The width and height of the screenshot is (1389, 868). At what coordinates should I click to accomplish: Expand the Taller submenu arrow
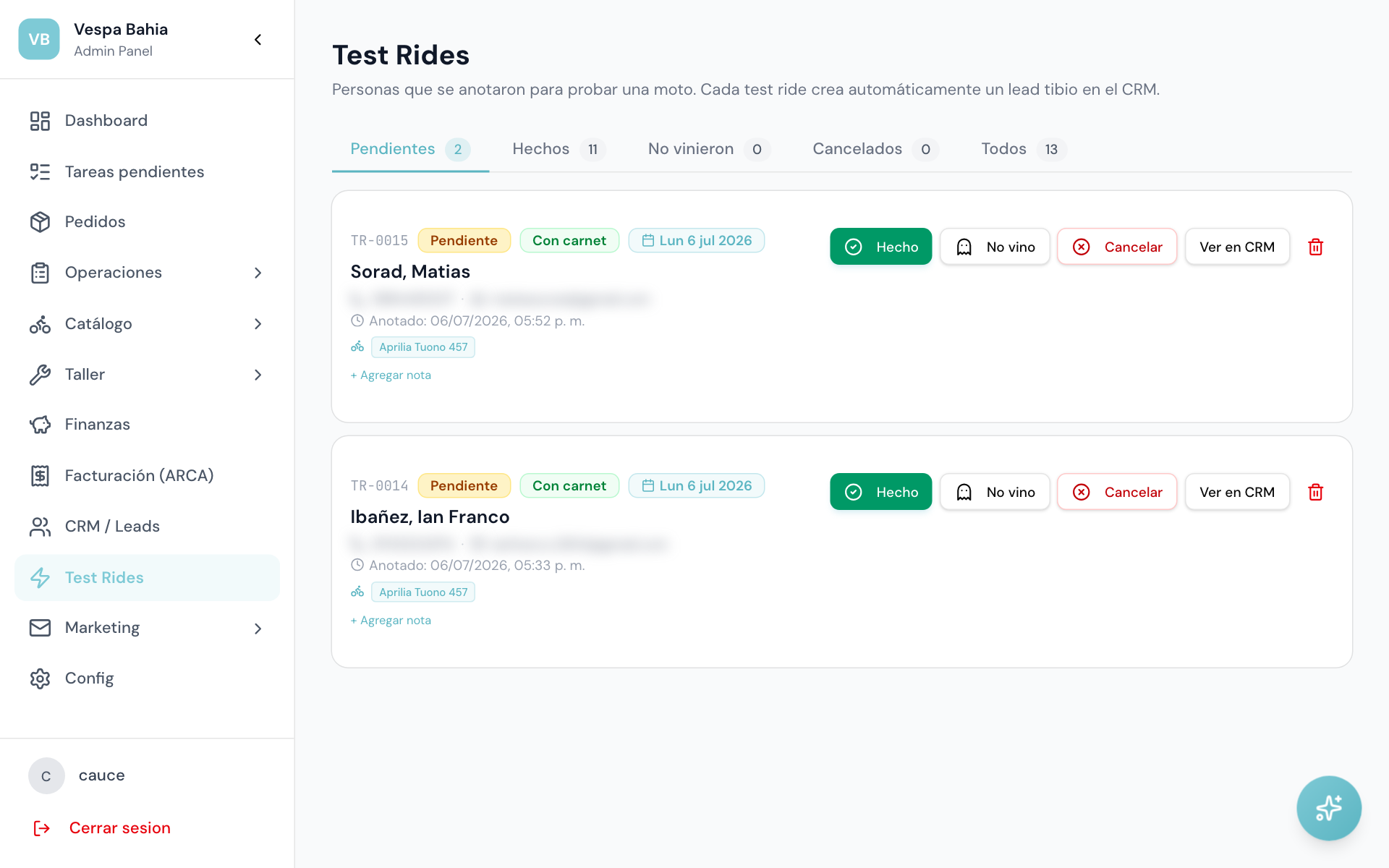[258, 375]
